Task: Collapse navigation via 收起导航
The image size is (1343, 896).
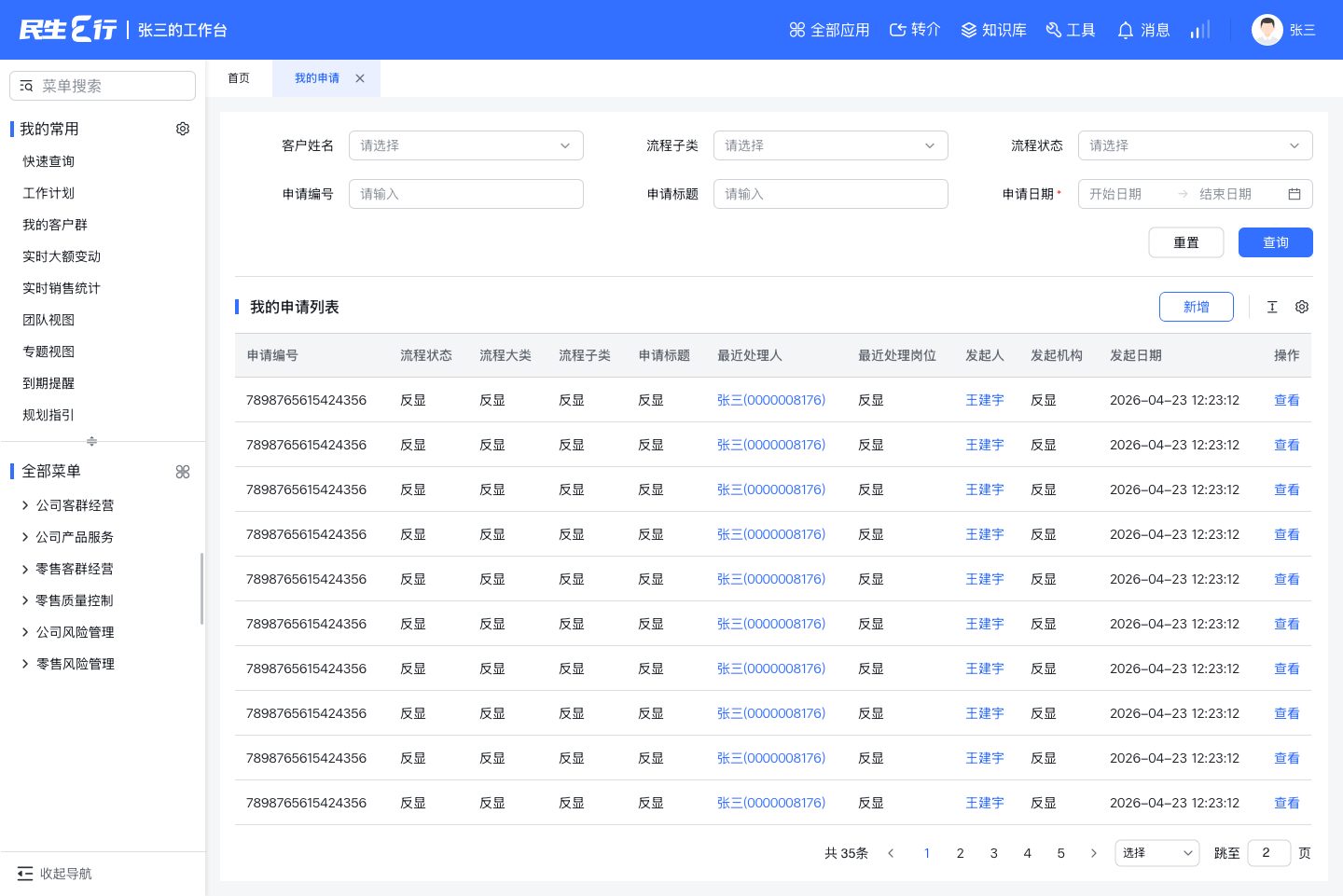Action: pyautogui.click(x=55, y=874)
